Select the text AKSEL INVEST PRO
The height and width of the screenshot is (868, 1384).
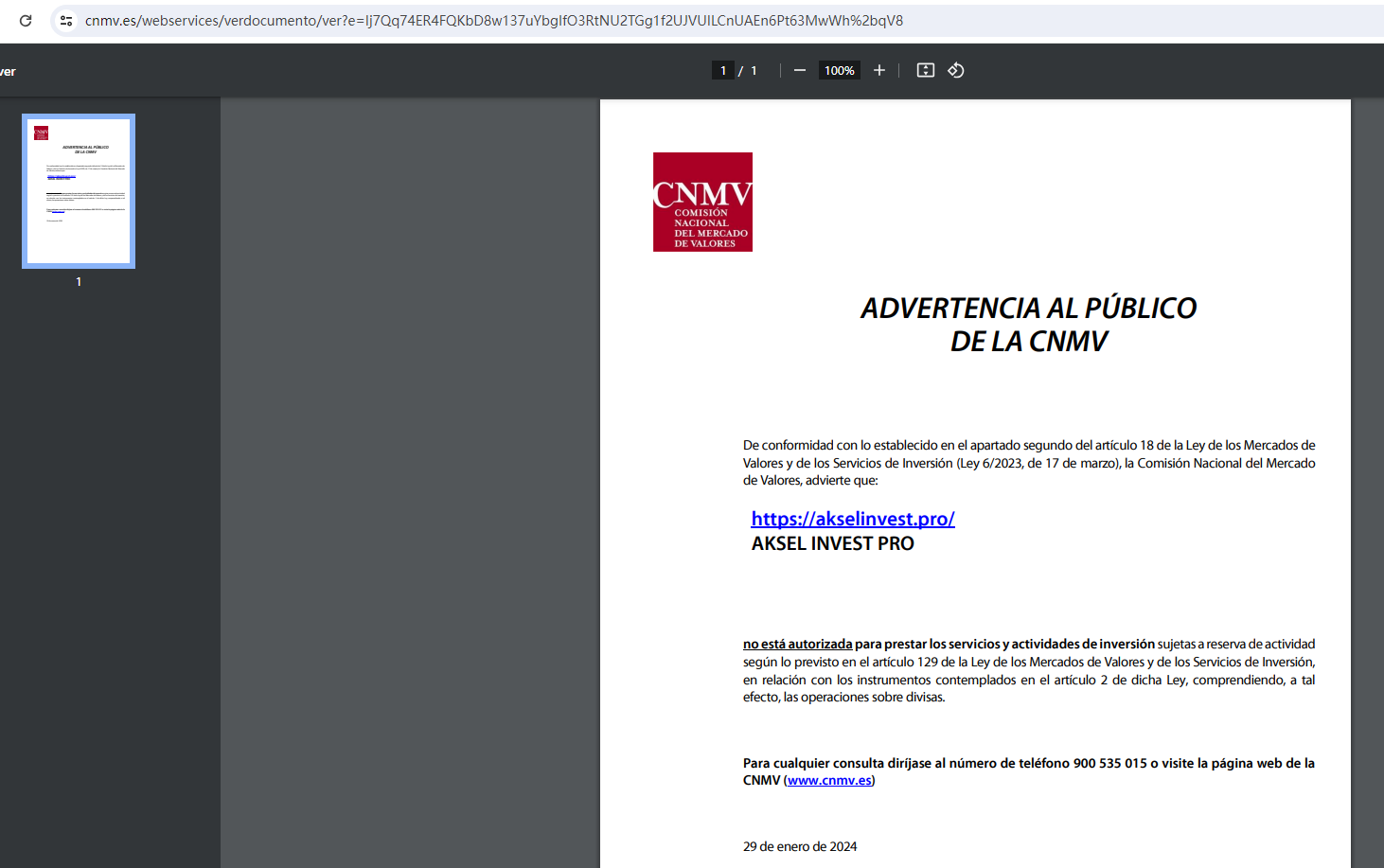coord(833,543)
